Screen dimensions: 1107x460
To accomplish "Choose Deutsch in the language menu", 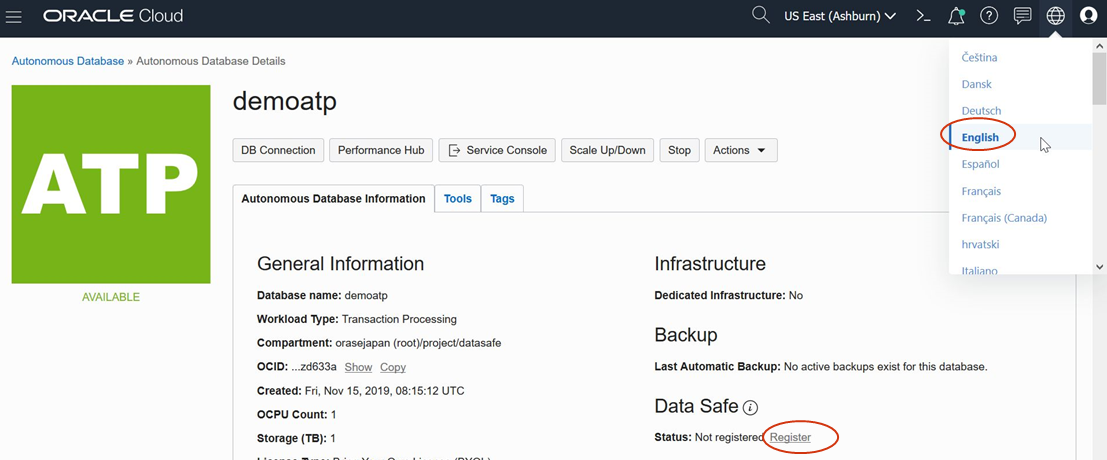I will tap(981, 111).
